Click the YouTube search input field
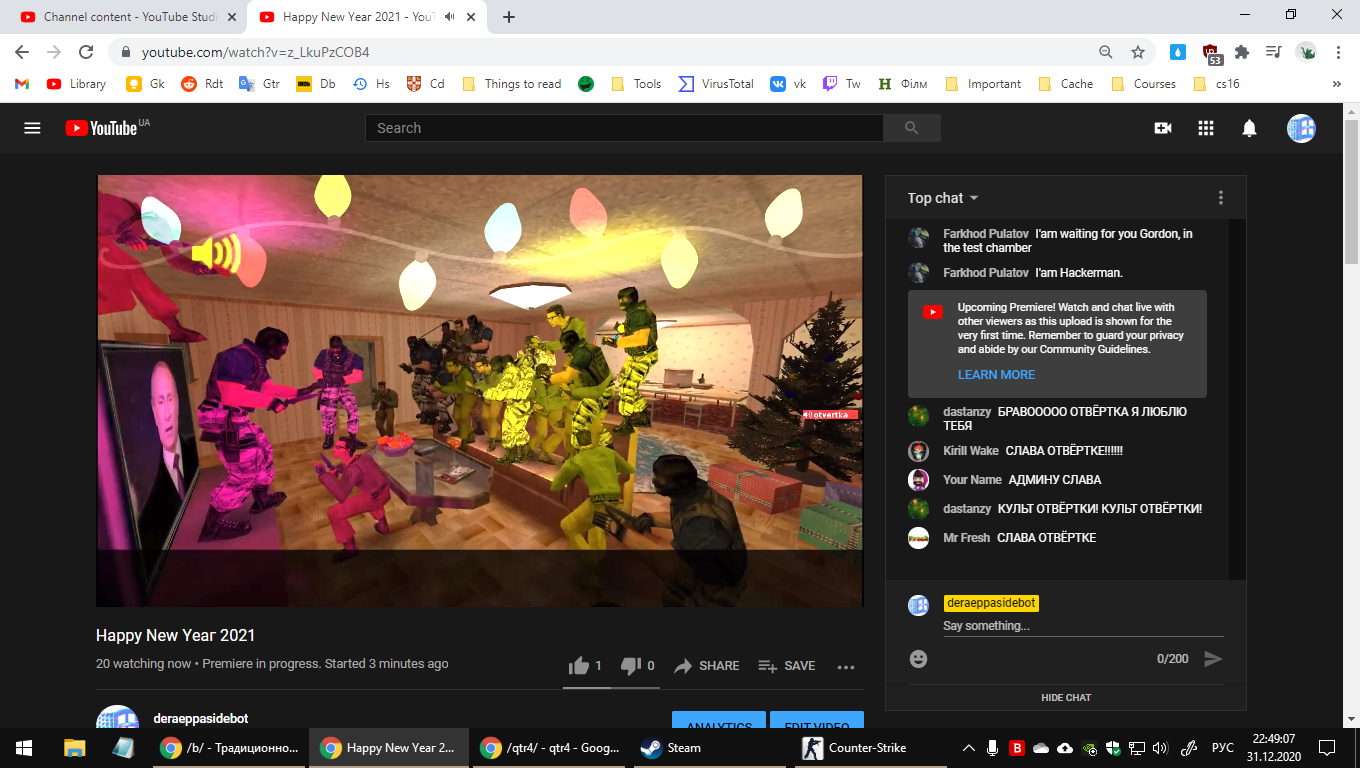Image resolution: width=1360 pixels, height=768 pixels. [625, 128]
